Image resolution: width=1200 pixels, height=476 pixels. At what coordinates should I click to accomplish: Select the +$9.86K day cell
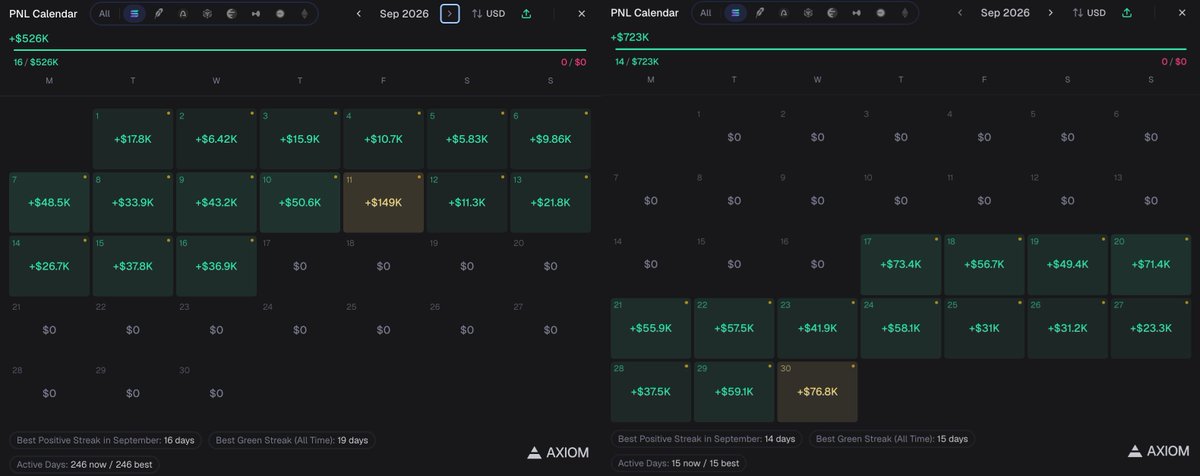[550, 138]
